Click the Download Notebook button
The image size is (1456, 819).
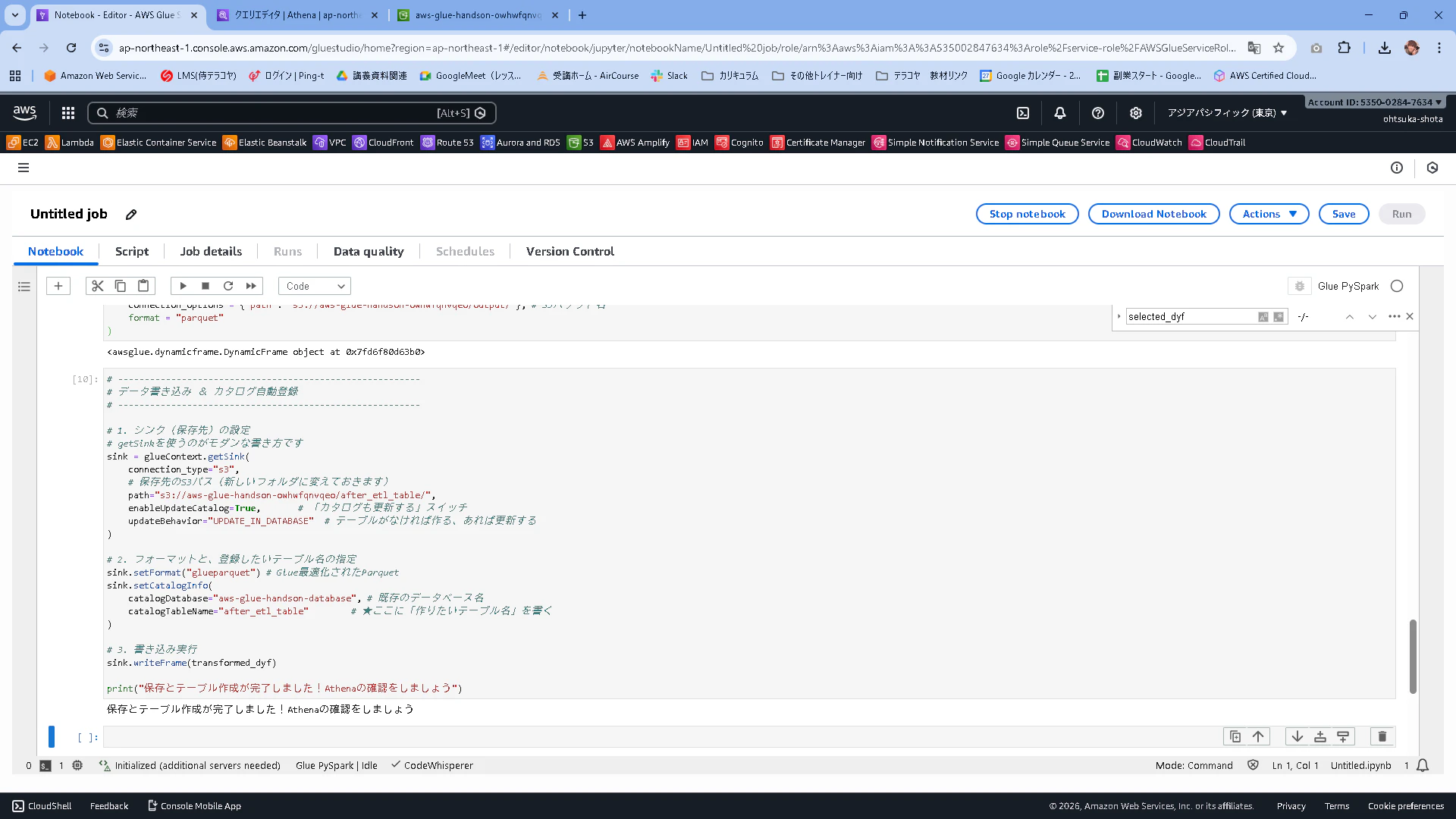click(1153, 214)
